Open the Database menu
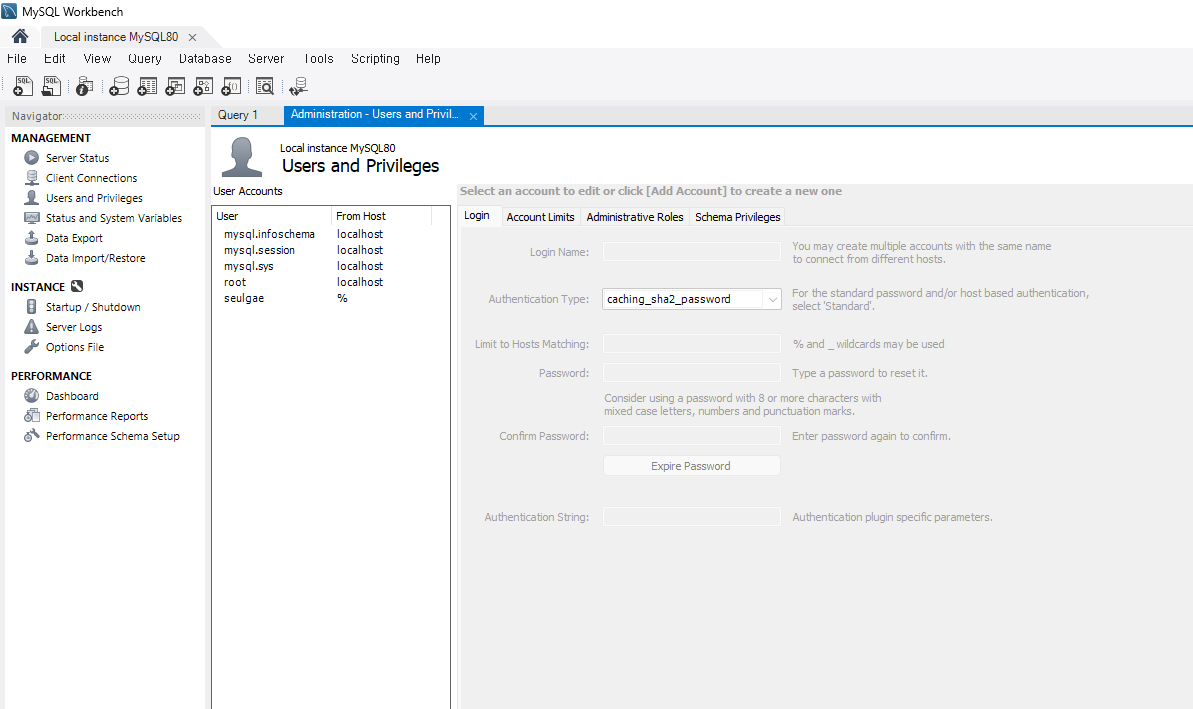The image size is (1193, 709). (205, 59)
